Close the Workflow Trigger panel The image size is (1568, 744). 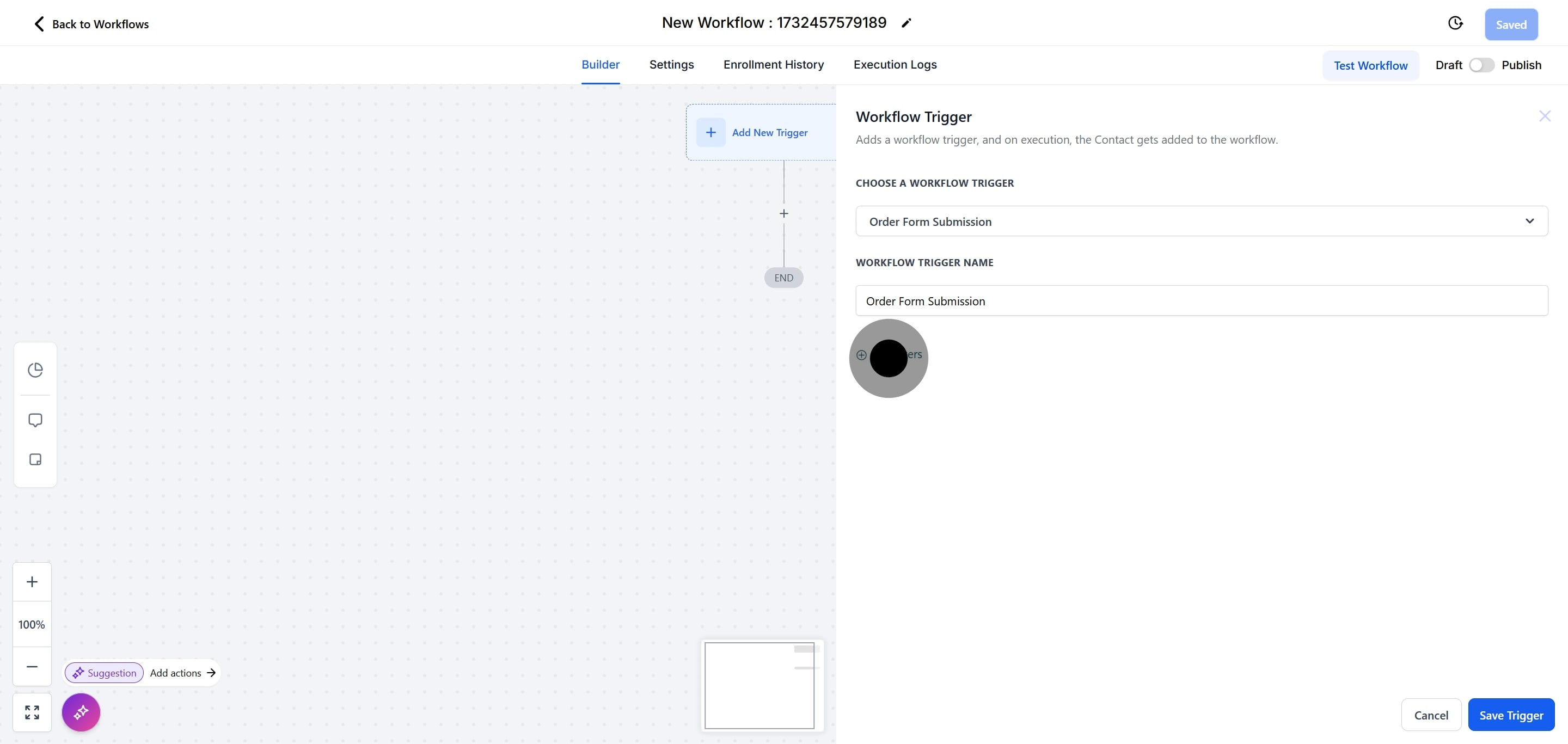pyautogui.click(x=1546, y=115)
